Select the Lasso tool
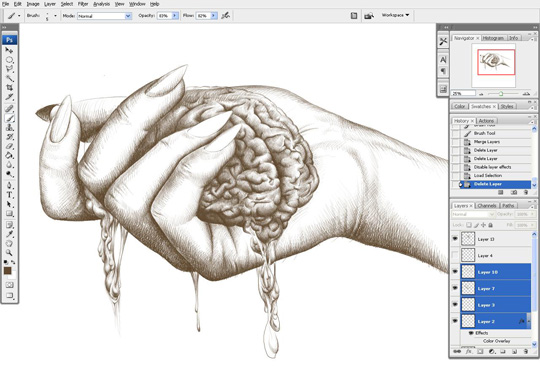 pos(9,69)
